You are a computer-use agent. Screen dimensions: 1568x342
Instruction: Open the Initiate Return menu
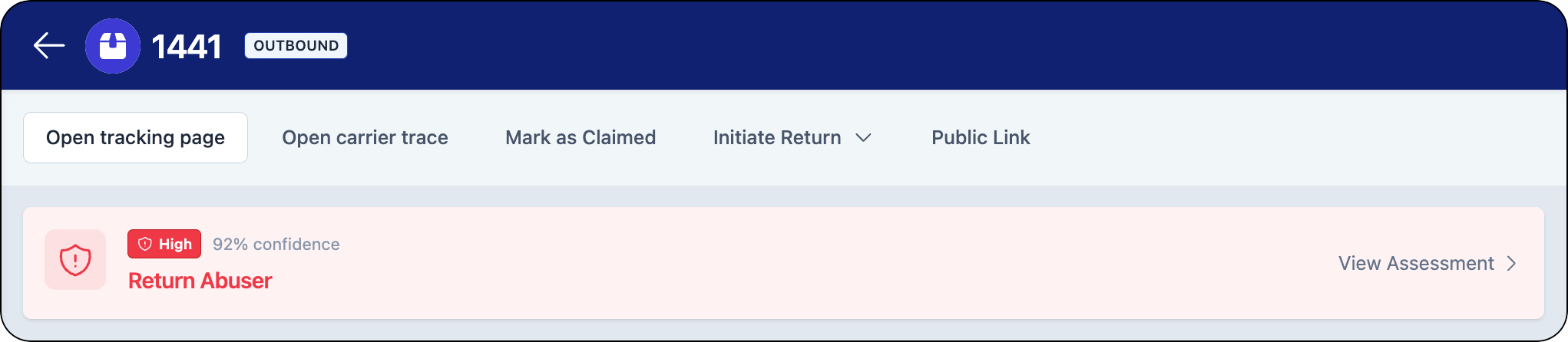point(777,138)
